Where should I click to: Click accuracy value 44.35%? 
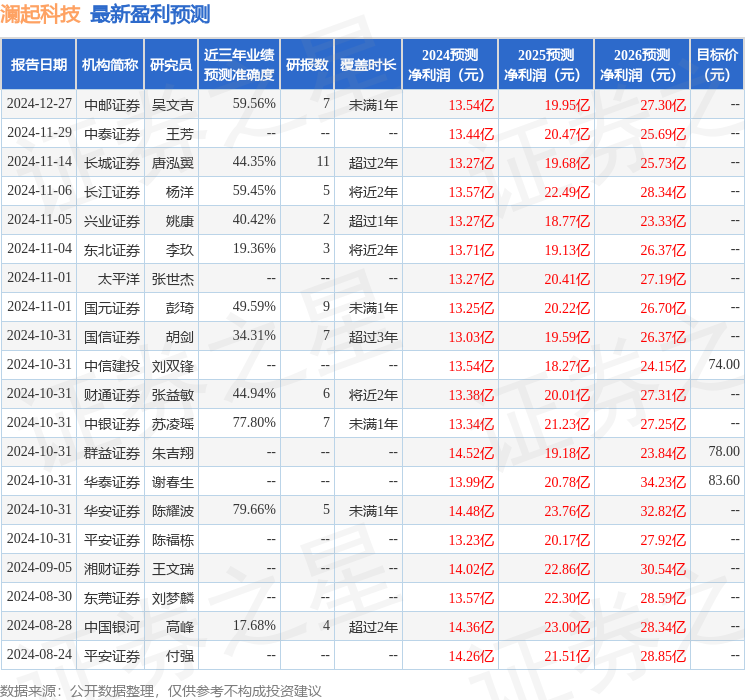pos(254,162)
